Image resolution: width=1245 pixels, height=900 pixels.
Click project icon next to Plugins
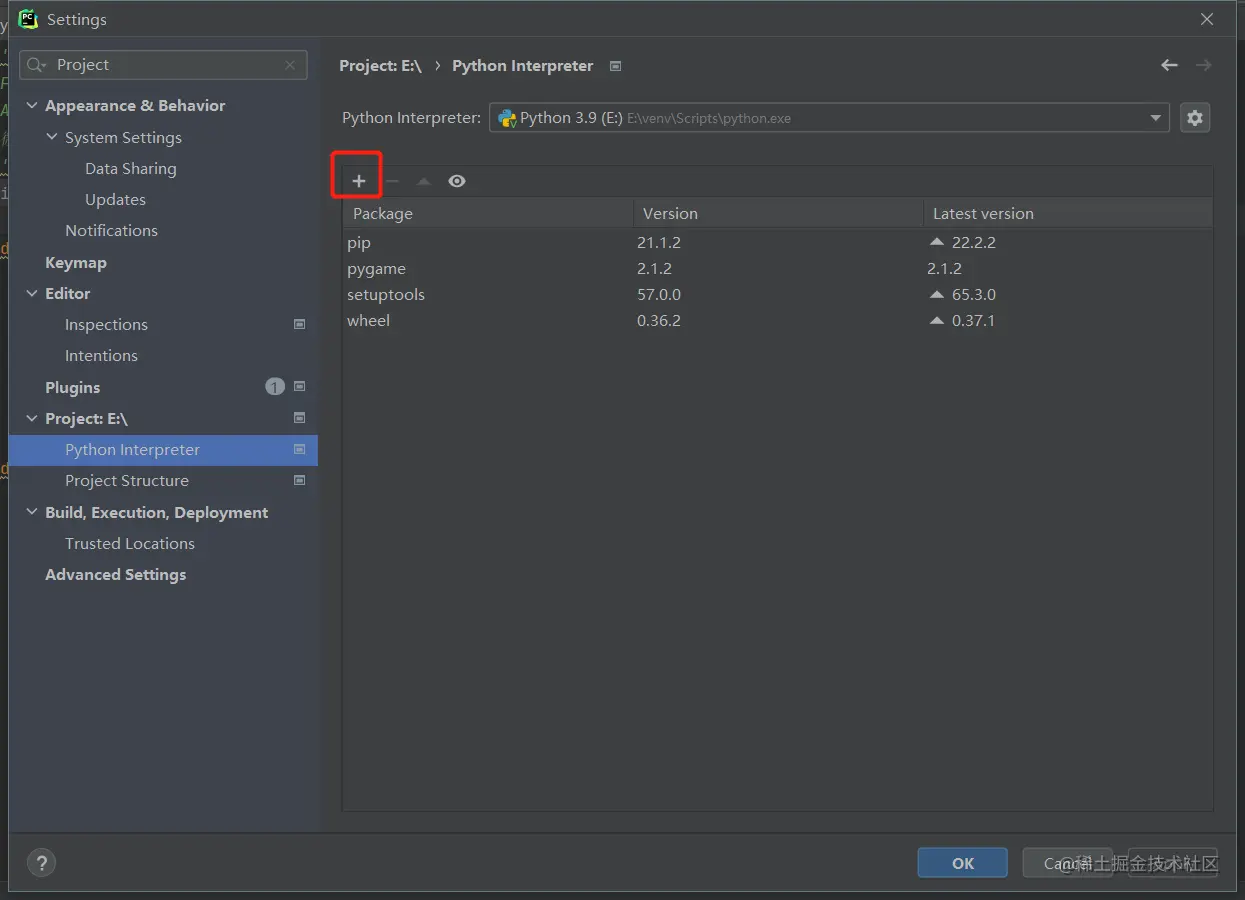pyautogui.click(x=299, y=386)
